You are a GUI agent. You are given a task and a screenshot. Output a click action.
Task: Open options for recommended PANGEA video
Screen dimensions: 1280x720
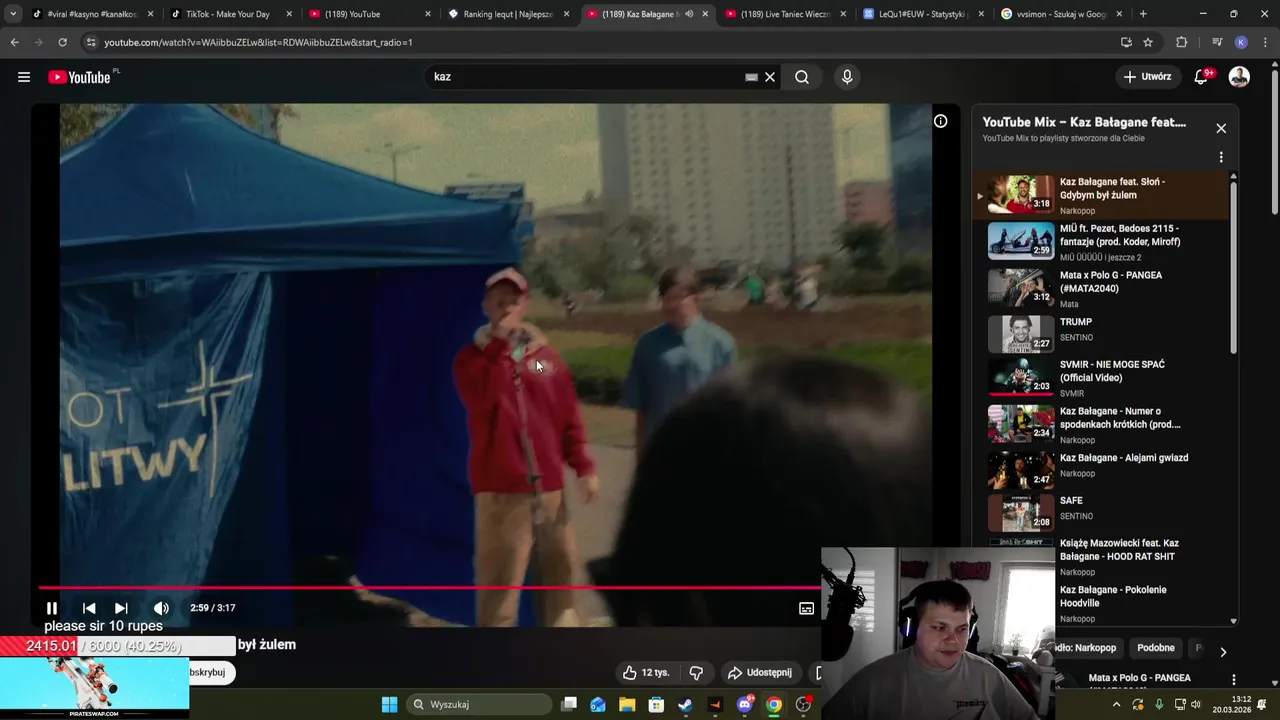click(x=1233, y=680)
